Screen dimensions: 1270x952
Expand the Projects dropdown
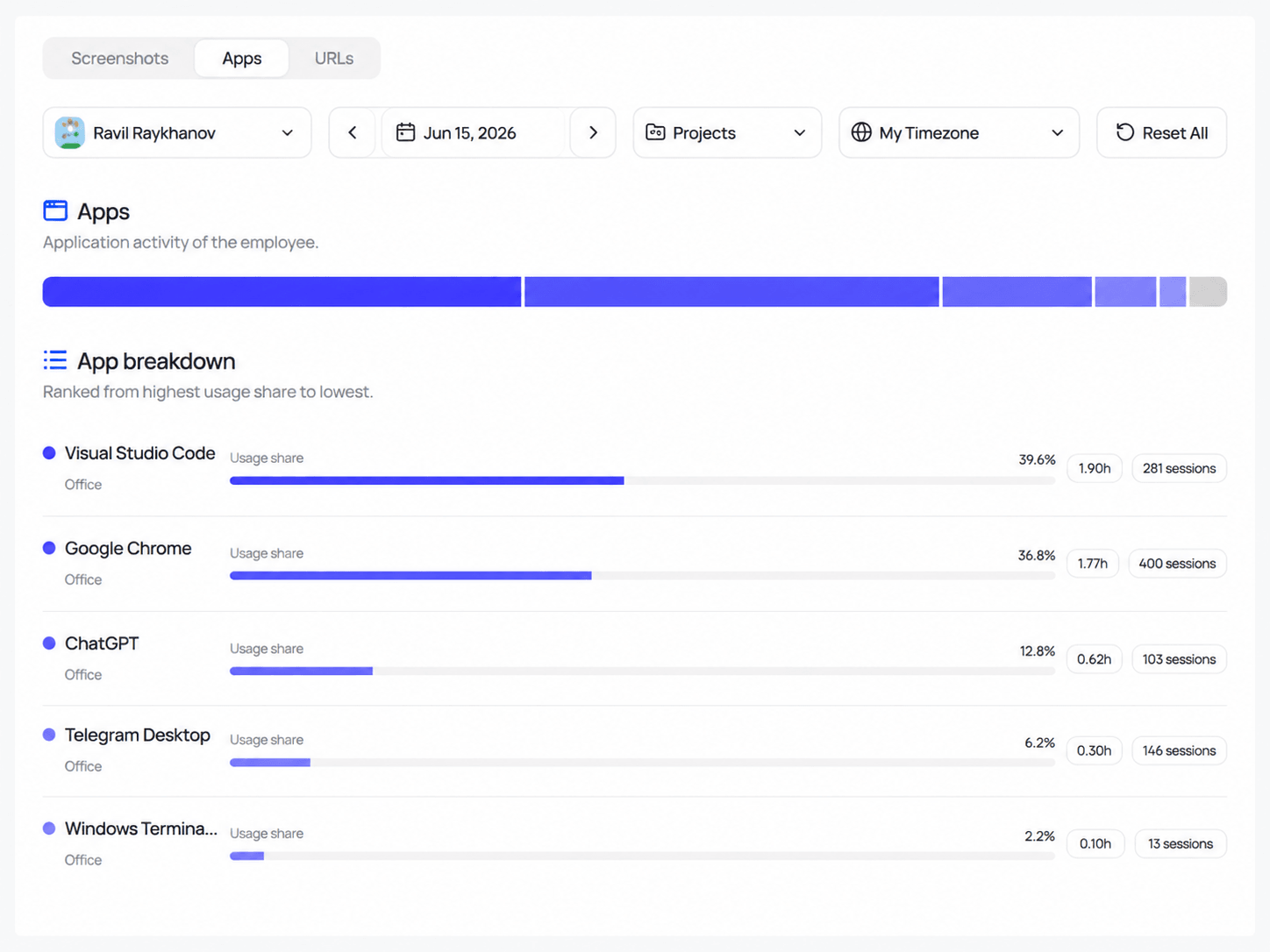[x=727, y=132]
